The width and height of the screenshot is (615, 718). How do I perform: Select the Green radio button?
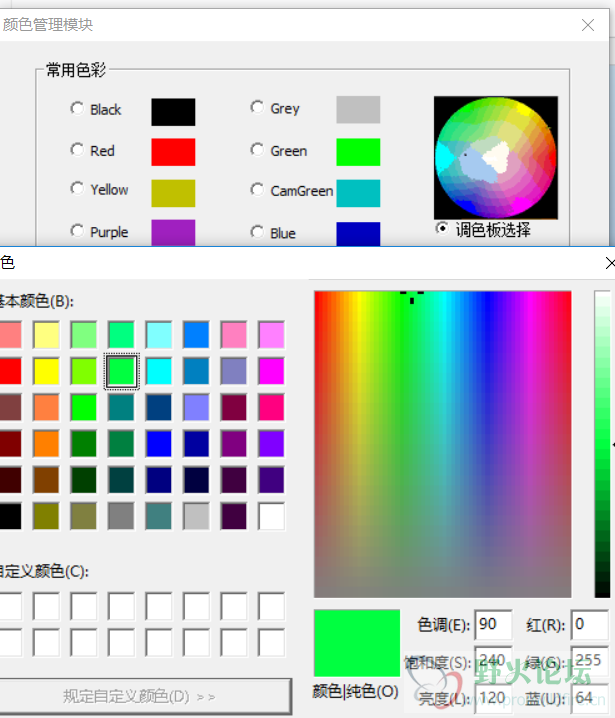[x=257, y=149]
